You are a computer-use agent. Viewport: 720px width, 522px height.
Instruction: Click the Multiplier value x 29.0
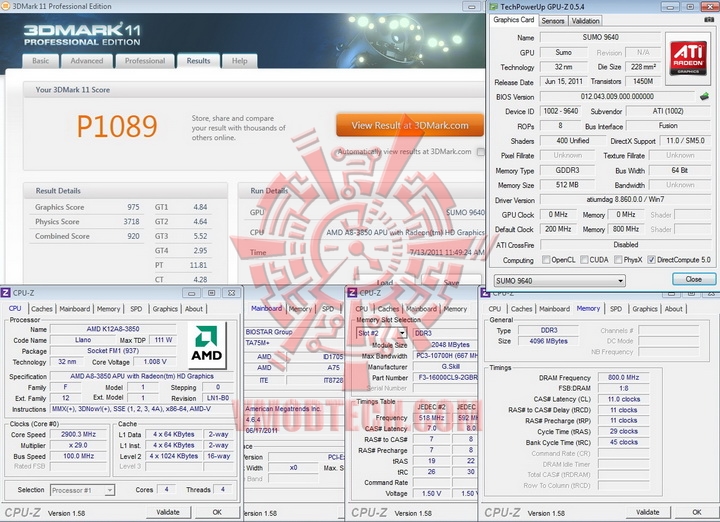click(x=79, y=445)
